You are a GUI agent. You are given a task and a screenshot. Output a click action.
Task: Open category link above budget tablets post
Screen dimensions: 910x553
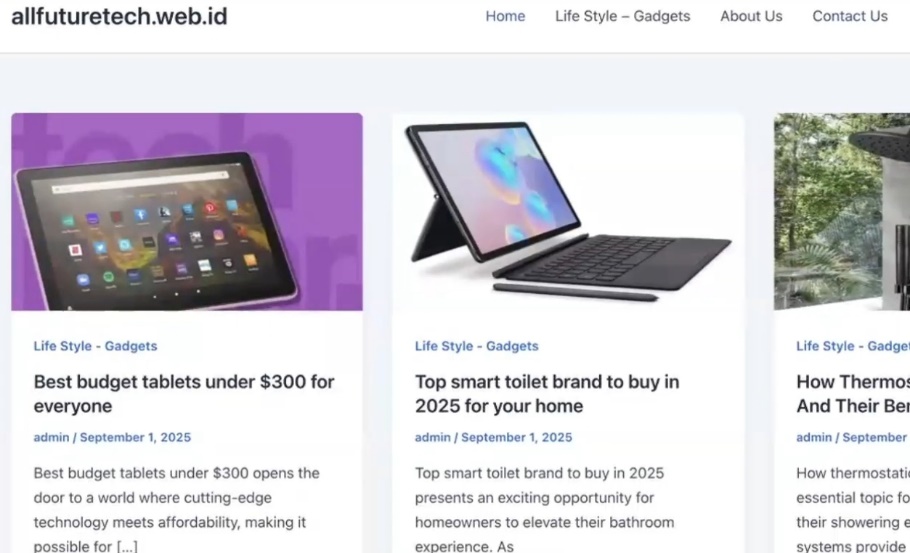95,346
